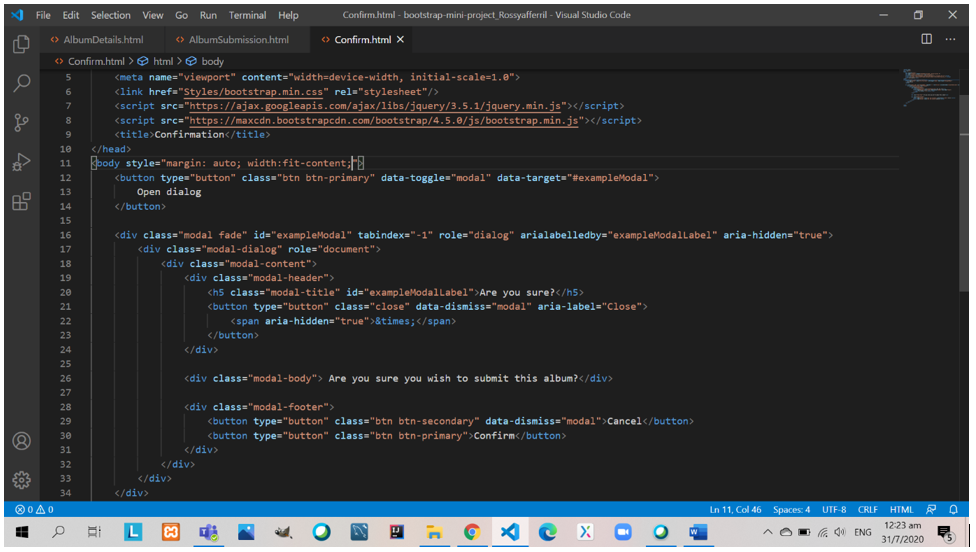The width and height of the screenshot is (976, 552).
Task: Show errors and warnings in status bar
Action: (34, 509)
